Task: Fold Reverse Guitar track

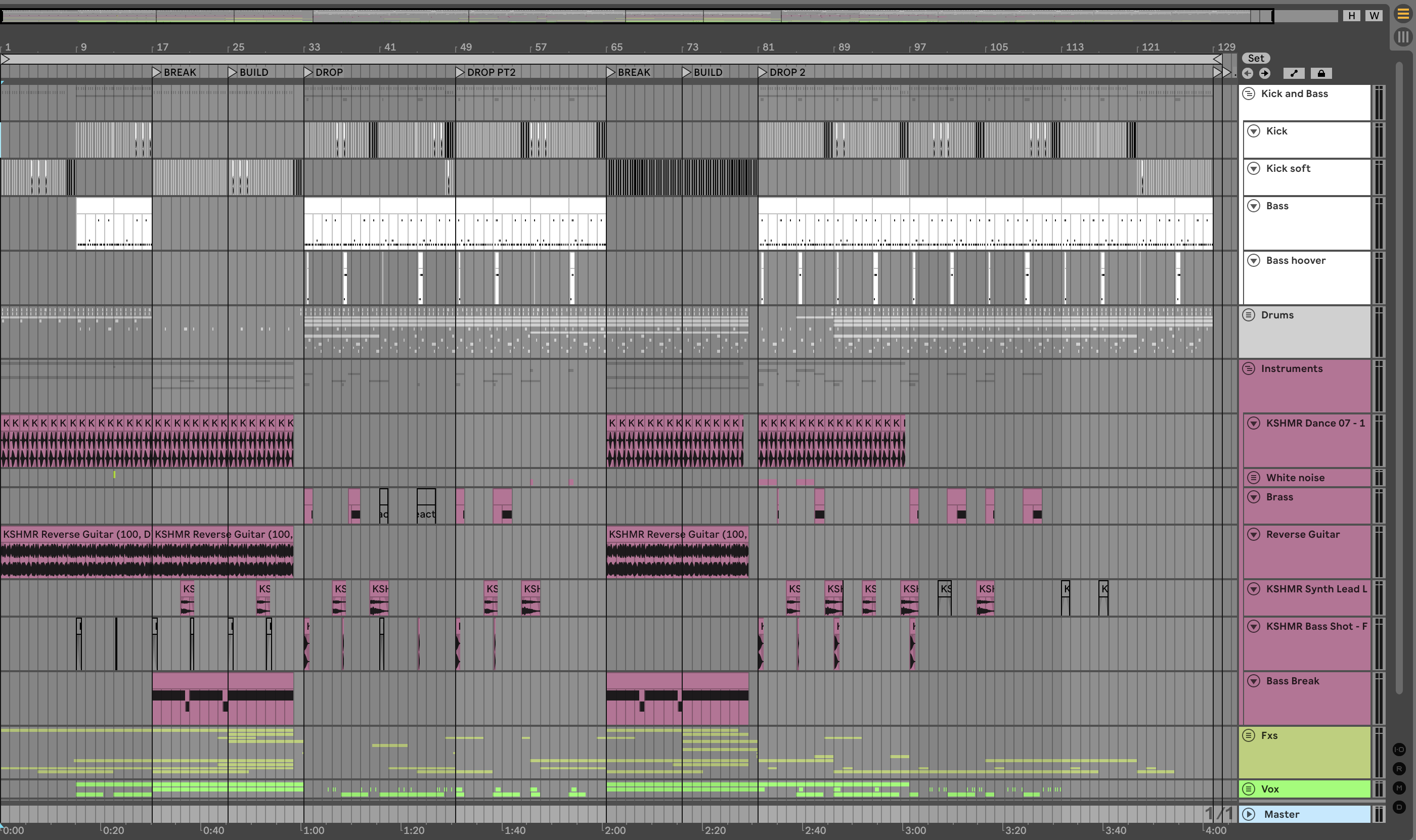Action: coord(1254,534)
